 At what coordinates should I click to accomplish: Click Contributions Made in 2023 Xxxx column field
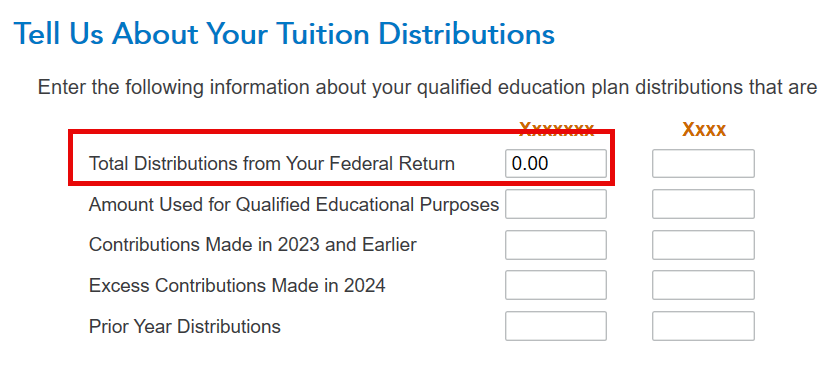[704, 245]
